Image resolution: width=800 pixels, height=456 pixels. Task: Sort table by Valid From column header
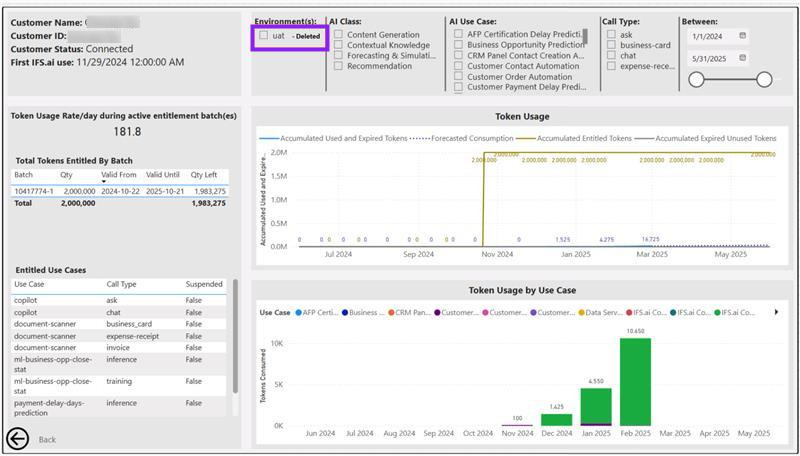click(x=120, y=174)
